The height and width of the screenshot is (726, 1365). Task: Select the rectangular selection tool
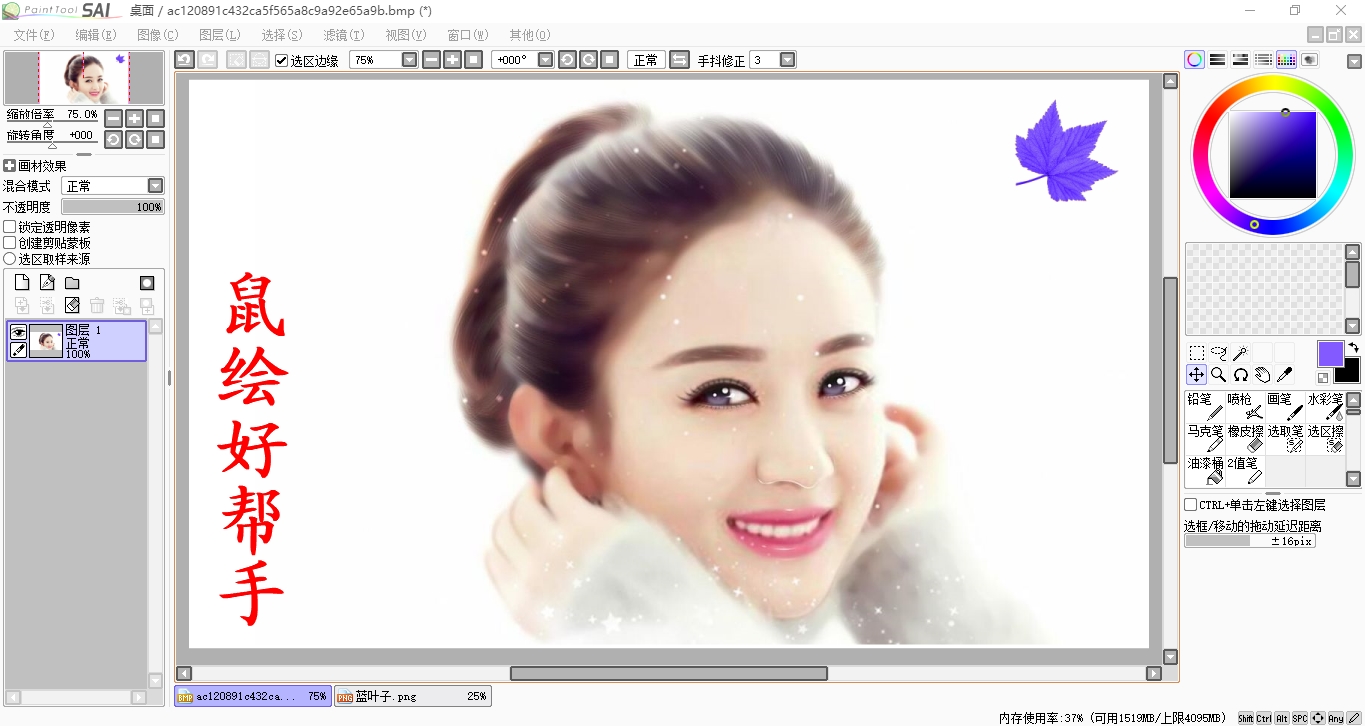1196,352
